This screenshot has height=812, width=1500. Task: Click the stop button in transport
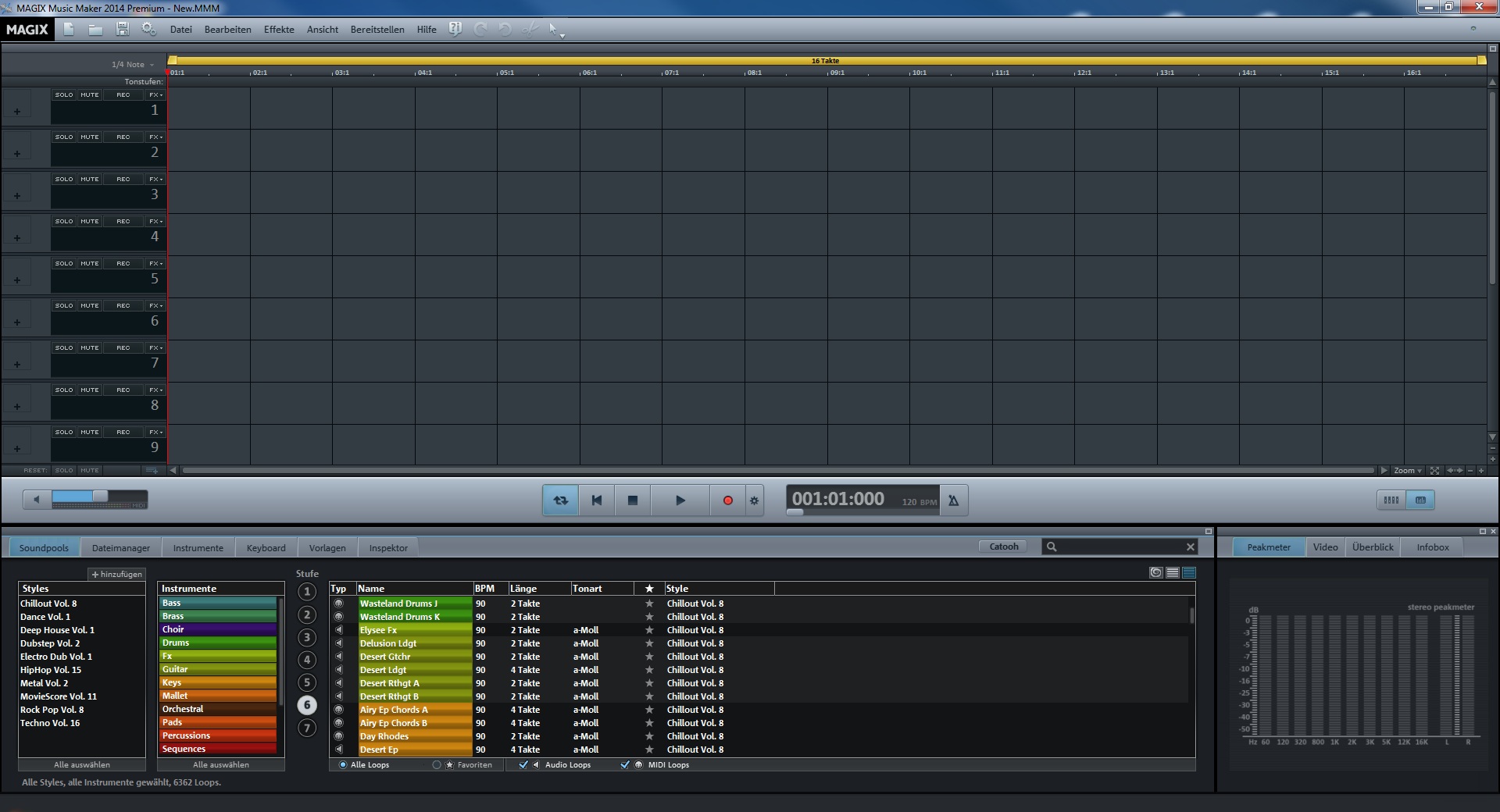click(x=633, y=500)
